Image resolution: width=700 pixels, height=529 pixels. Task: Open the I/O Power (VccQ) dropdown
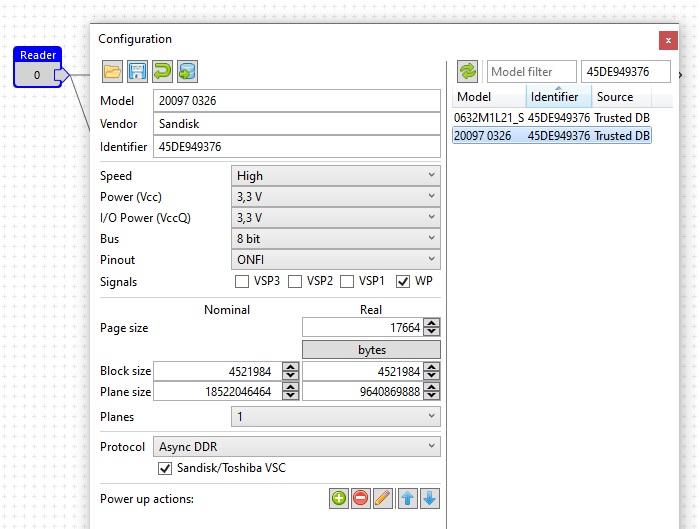coord(336,217)
